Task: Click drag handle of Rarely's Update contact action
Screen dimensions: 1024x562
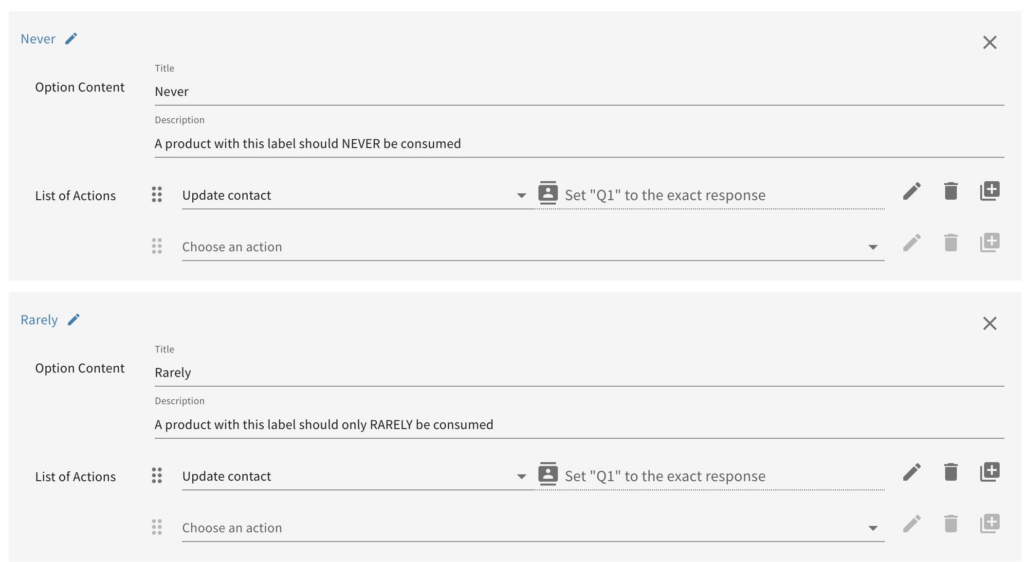Action: tap(157, 476)
